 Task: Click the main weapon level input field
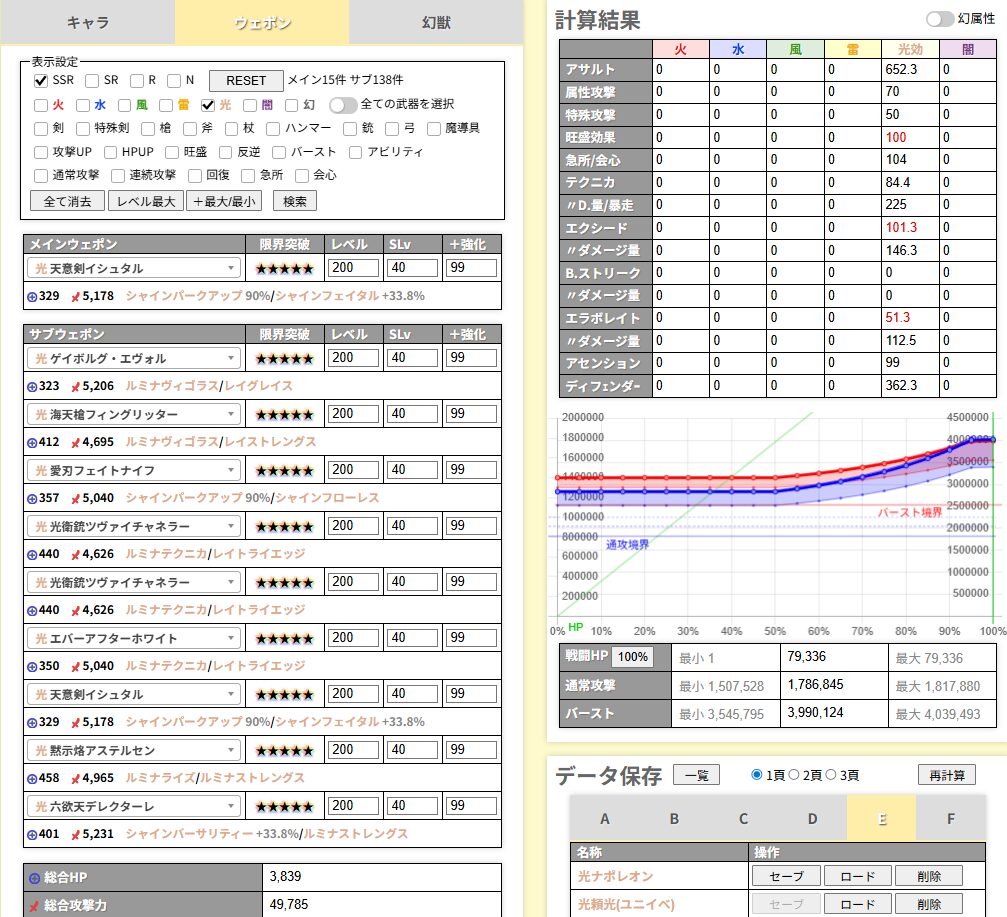[x=354, y=269]
